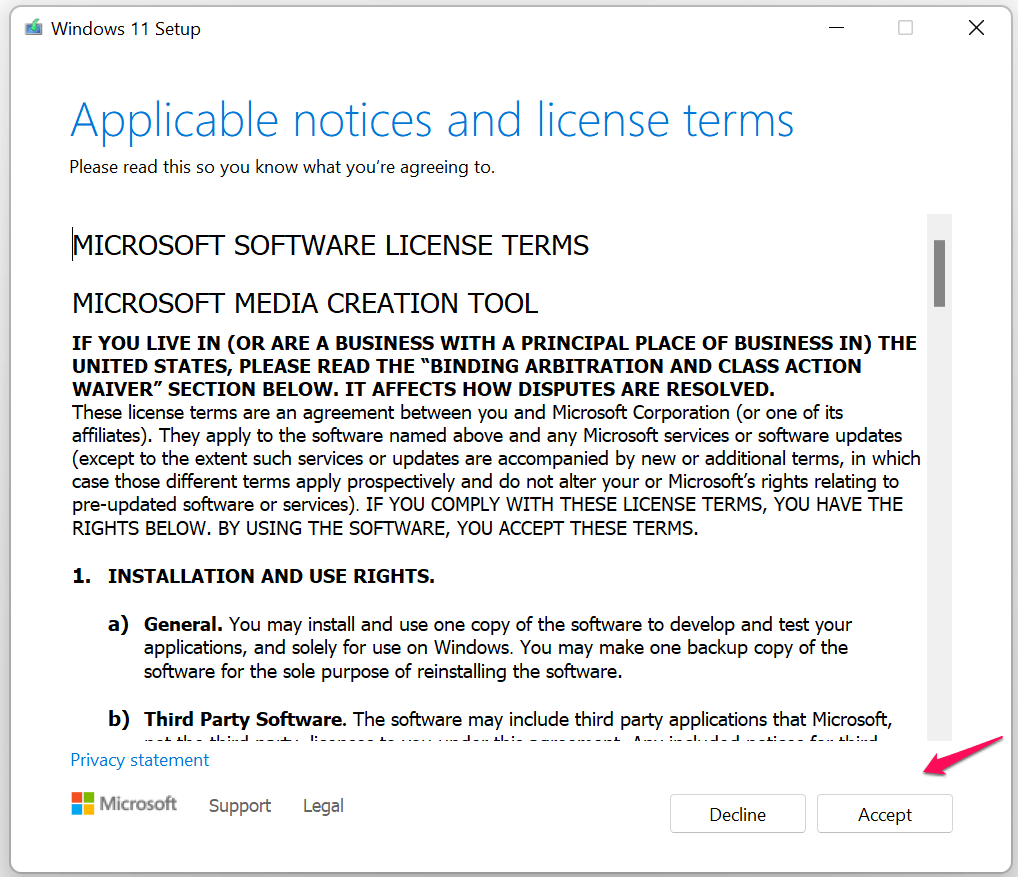Open the Privacy statement link
The image size is (1018, 877).
point(139,760)
